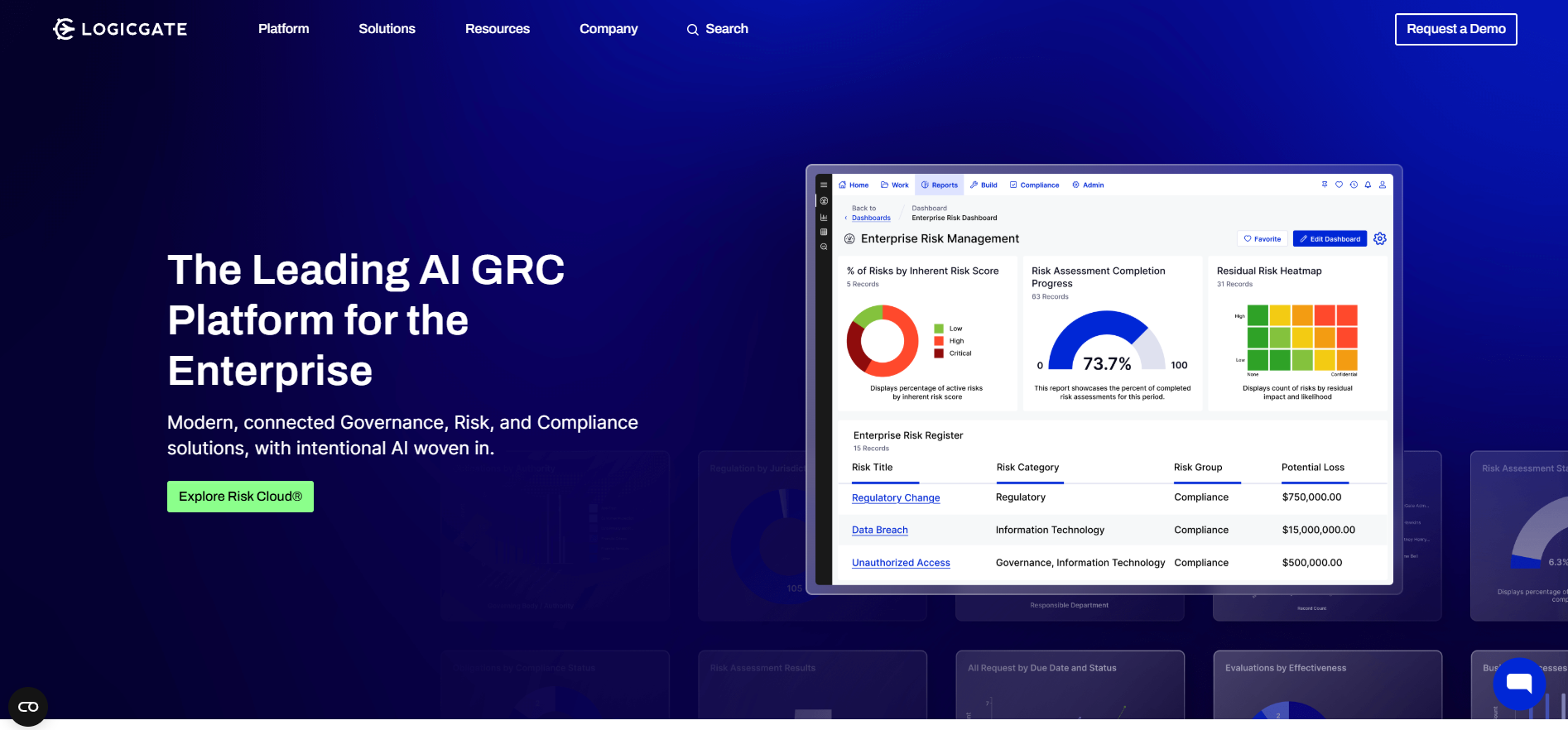Click the donut chart of inherent risk

(883, 341)
